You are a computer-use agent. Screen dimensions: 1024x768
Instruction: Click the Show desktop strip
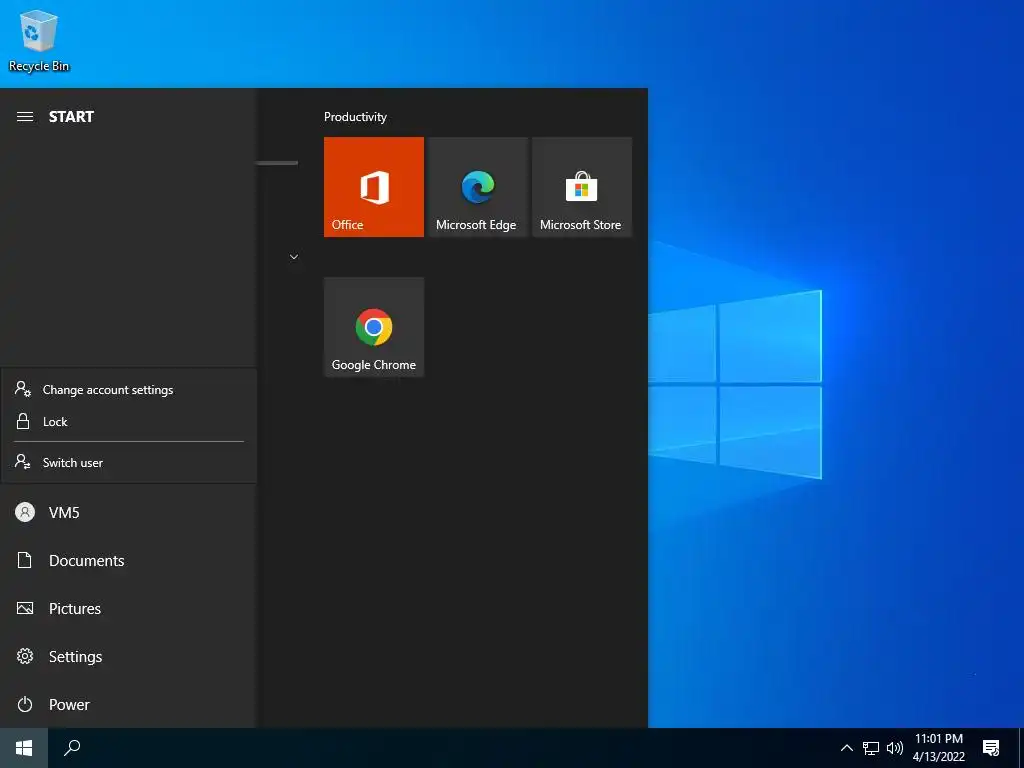tap(1021, 748)
